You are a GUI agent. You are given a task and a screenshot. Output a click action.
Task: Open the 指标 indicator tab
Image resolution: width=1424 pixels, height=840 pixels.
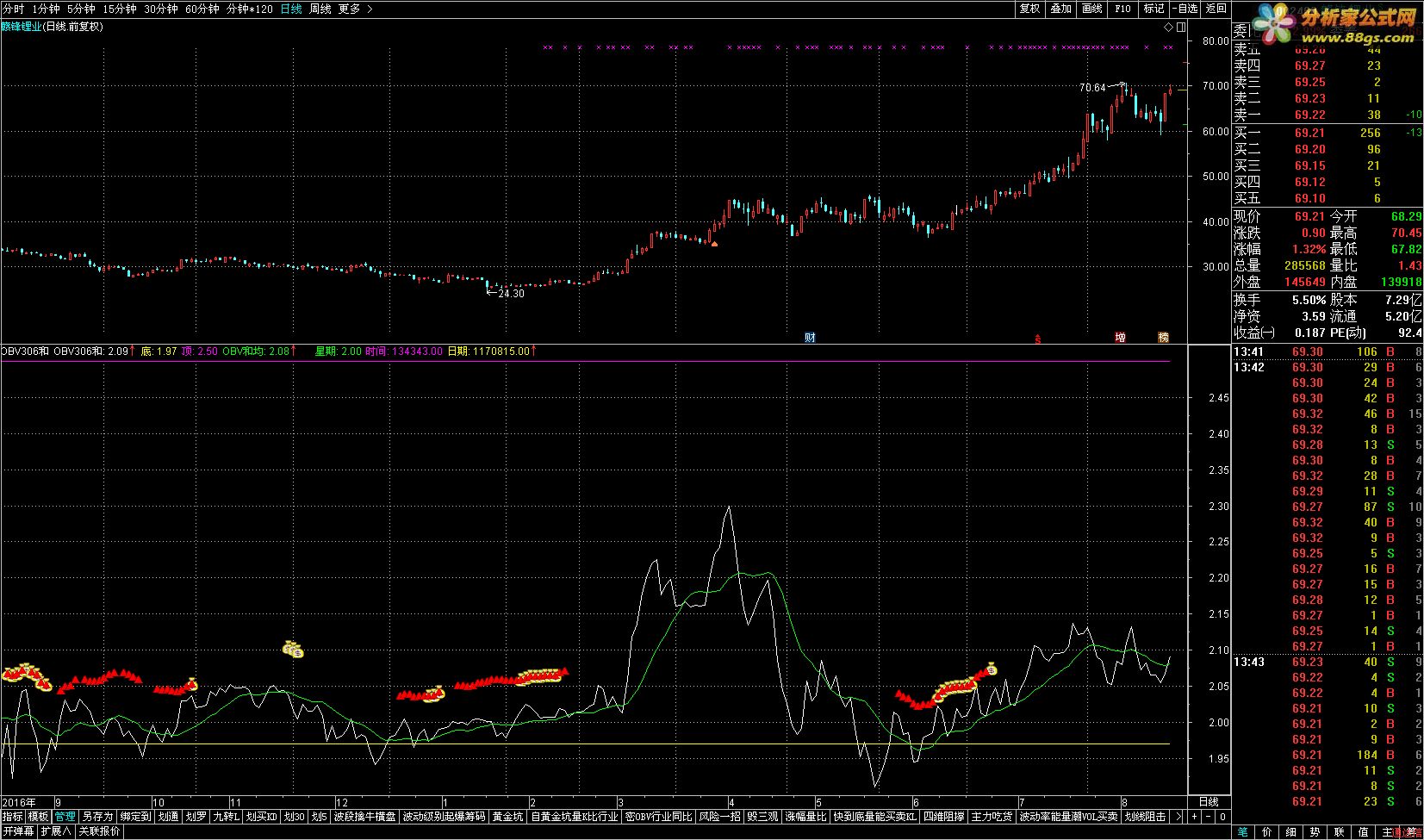pyautogui.click(x=13, y=817)
